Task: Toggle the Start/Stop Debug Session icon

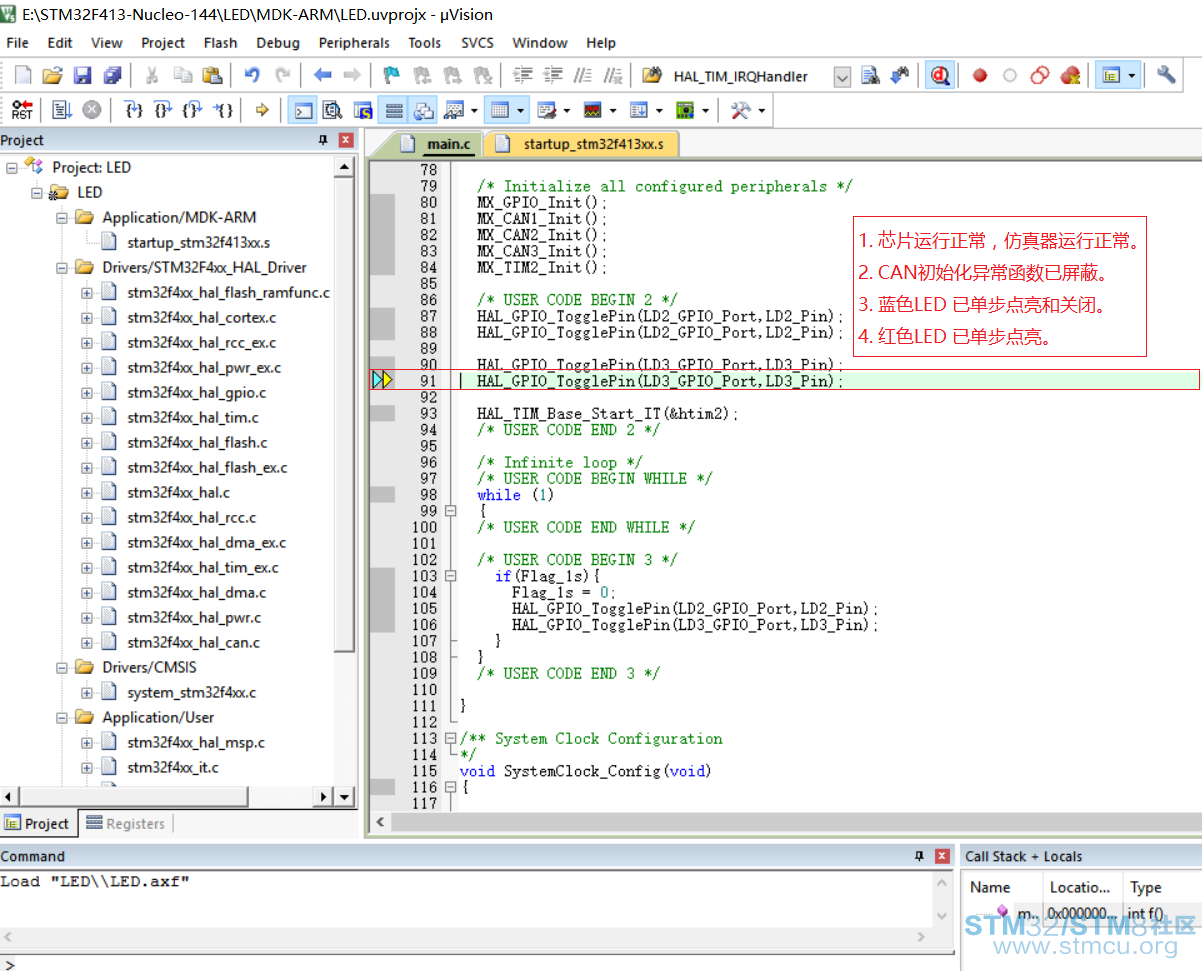Action: pos(939,75)
